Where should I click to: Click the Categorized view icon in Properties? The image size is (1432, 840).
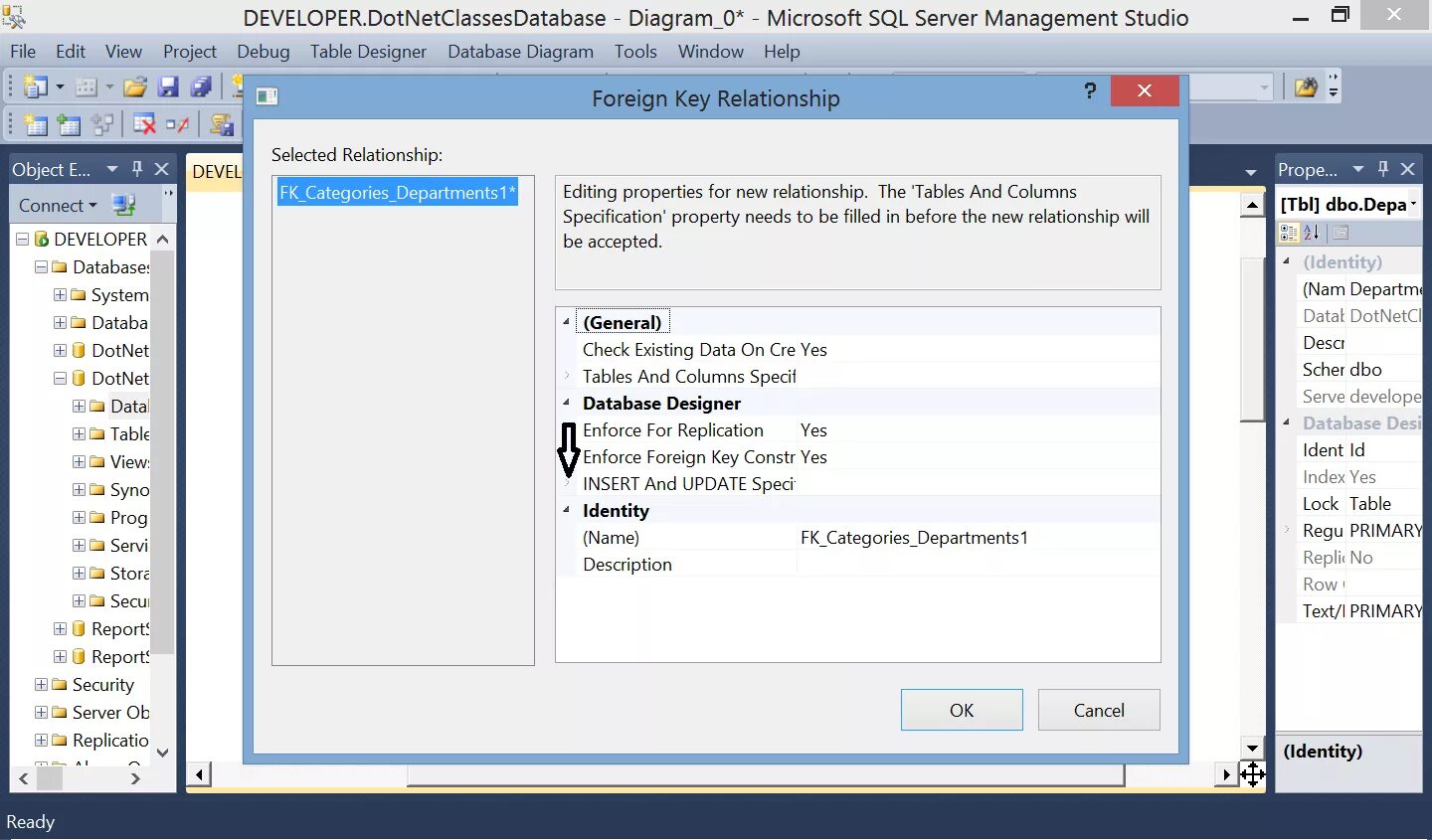pyautogui.click(x=1289, y=233)
